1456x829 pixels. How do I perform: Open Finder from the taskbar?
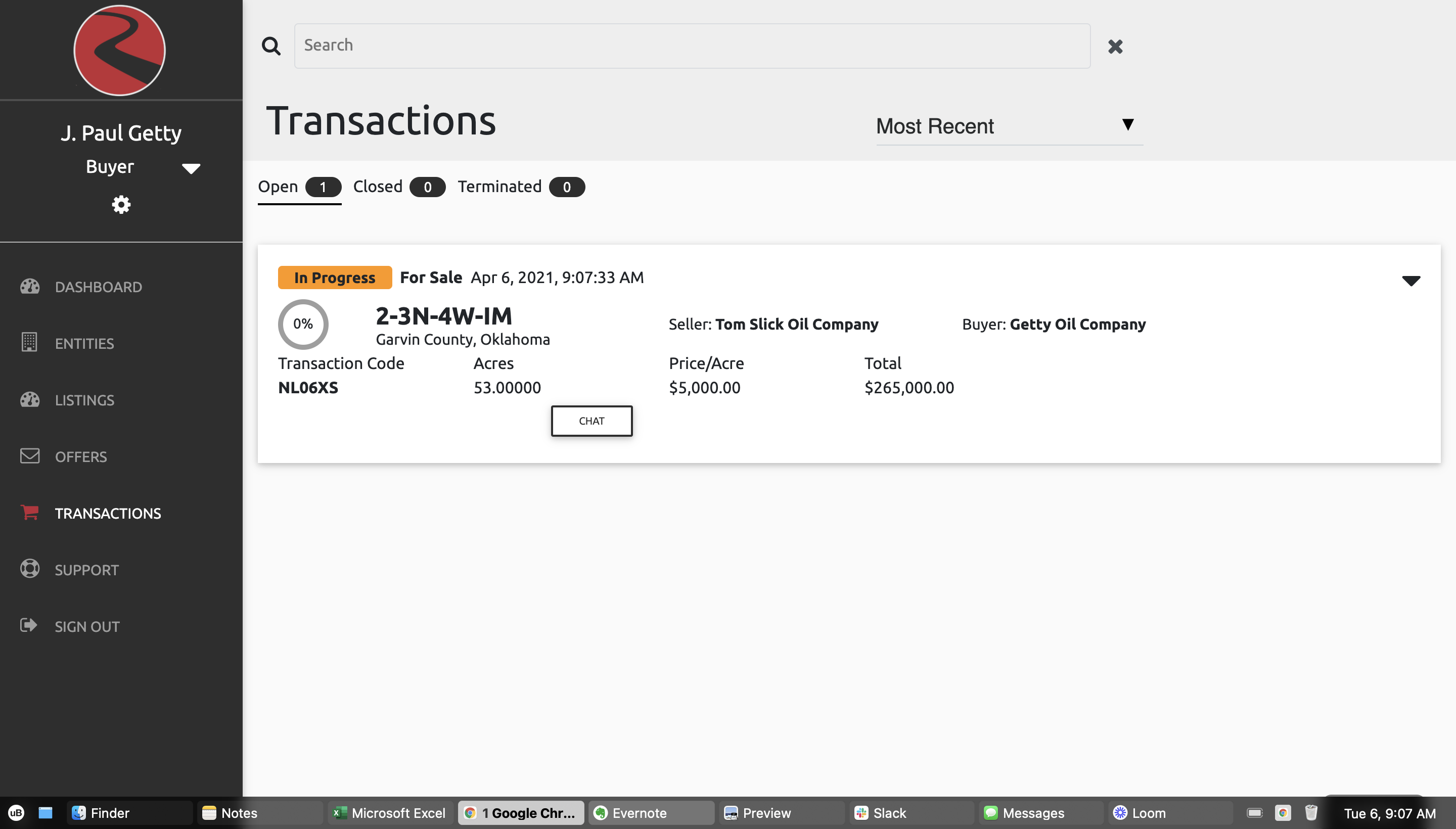(x=130, y=813)
